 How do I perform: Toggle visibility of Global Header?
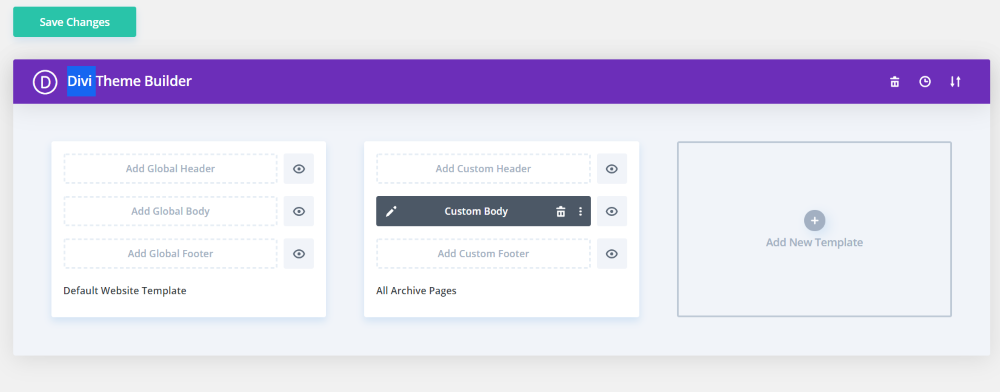(299, 169)
